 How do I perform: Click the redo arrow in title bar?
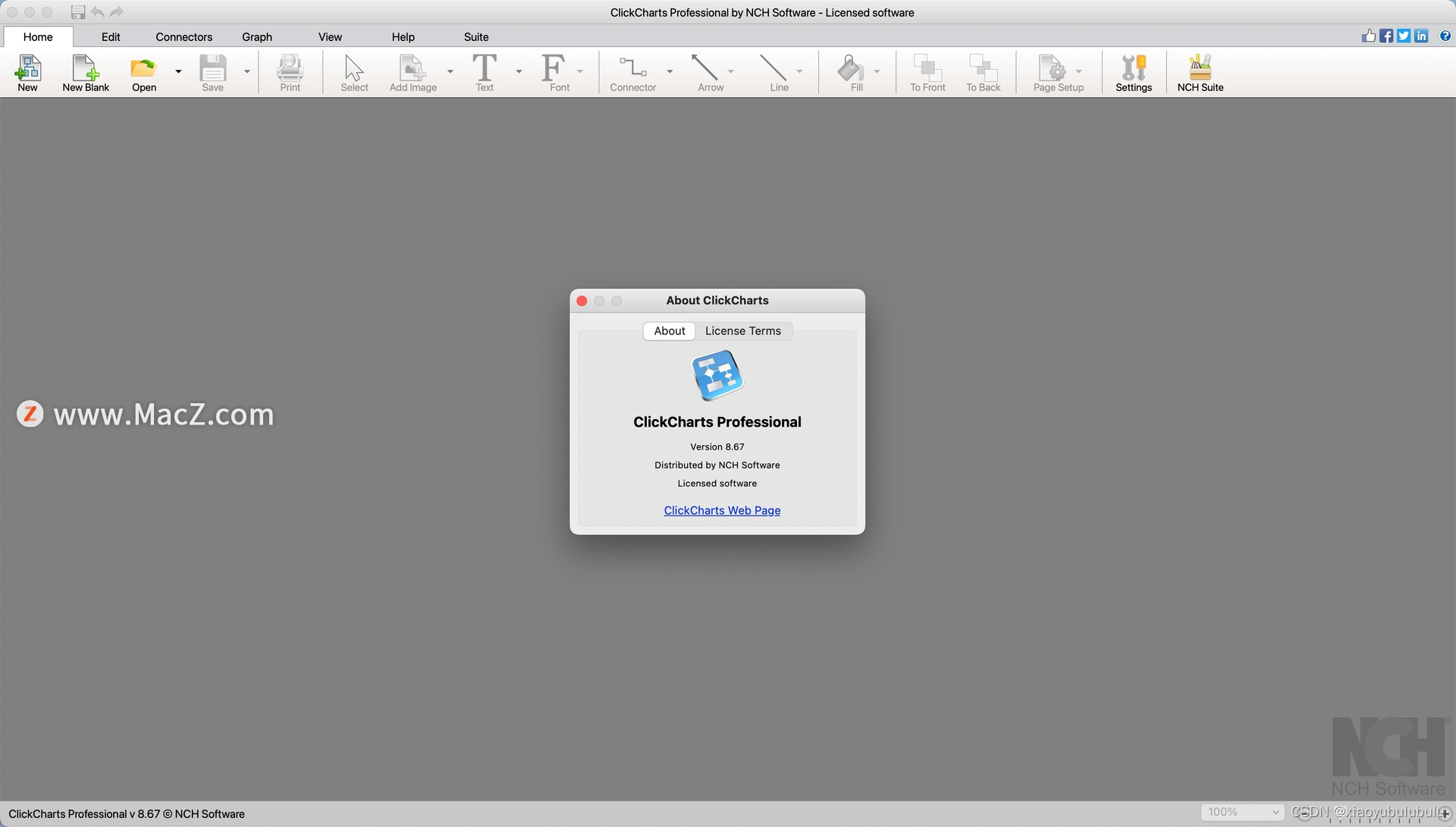point(116,12)
